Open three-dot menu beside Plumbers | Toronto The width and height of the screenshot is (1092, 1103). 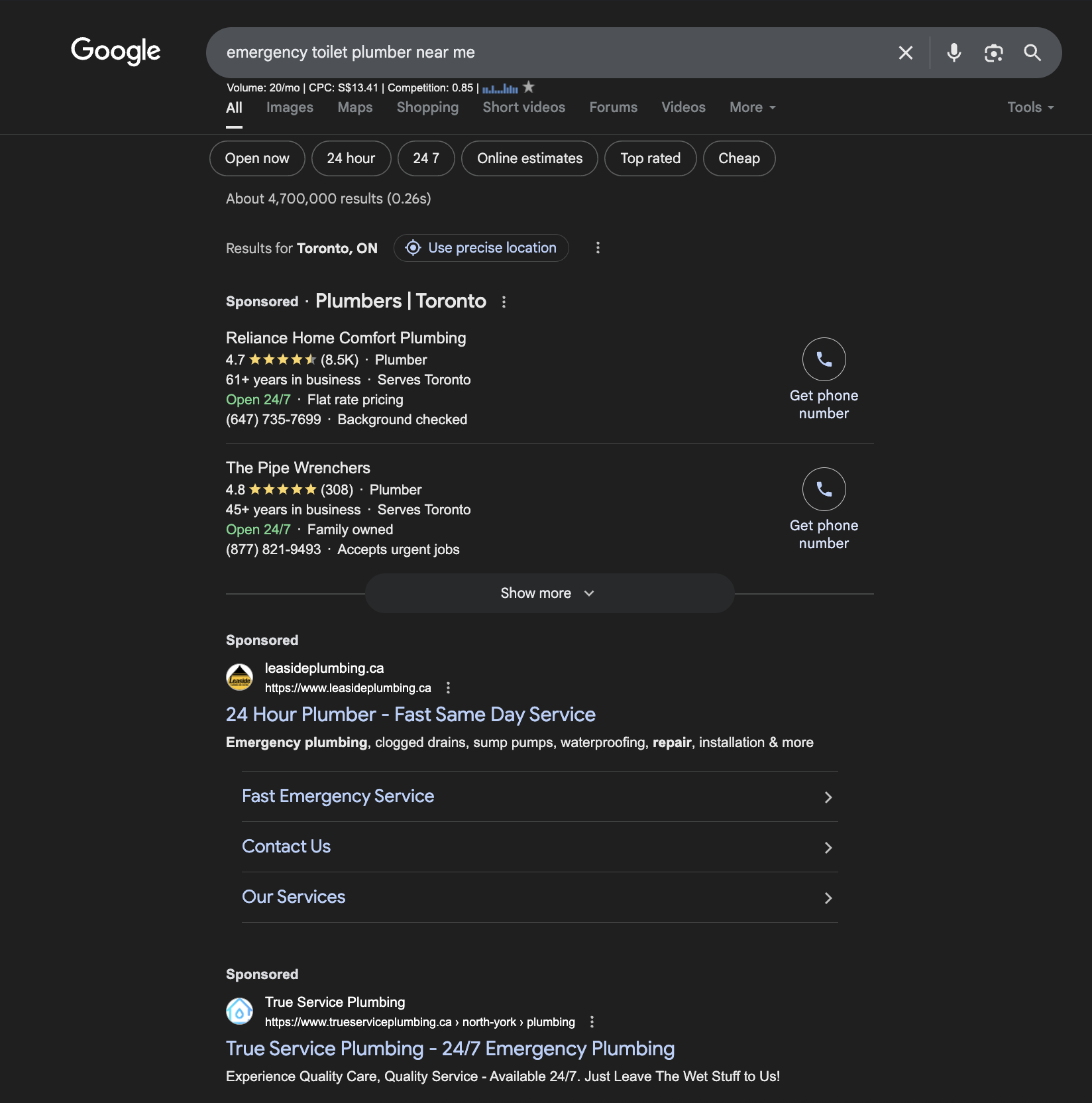(x=504, y=302)
